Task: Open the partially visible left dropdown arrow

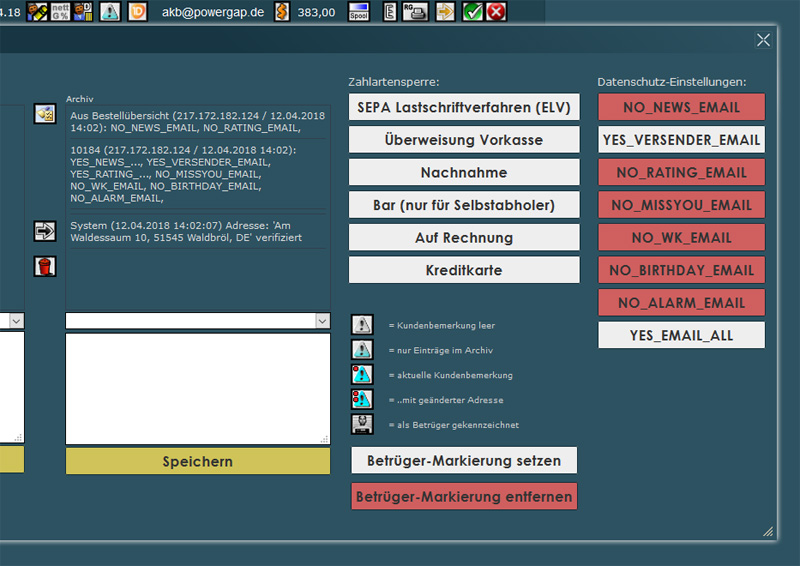Action: (16, 321)
